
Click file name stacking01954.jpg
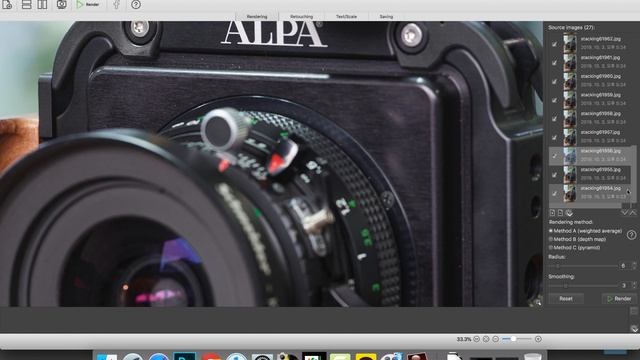coord(600,189)
